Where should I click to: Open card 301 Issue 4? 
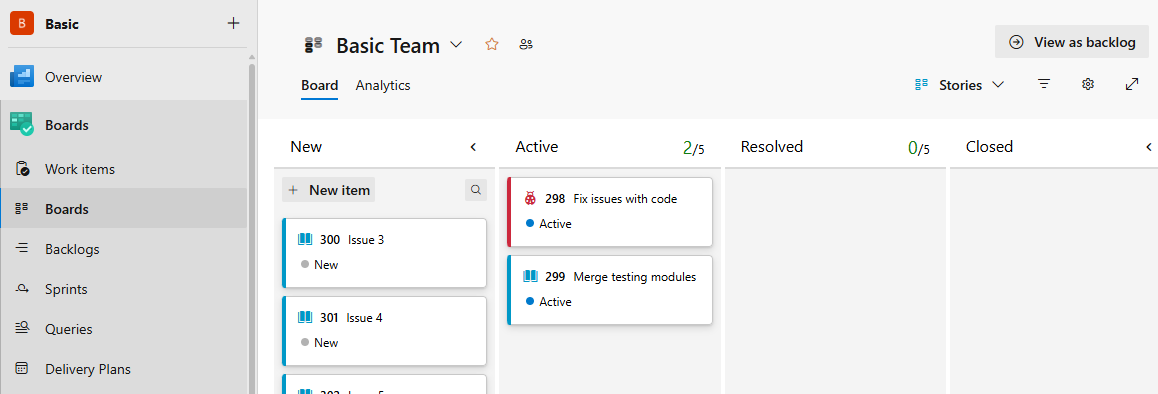tap(384, 331)
